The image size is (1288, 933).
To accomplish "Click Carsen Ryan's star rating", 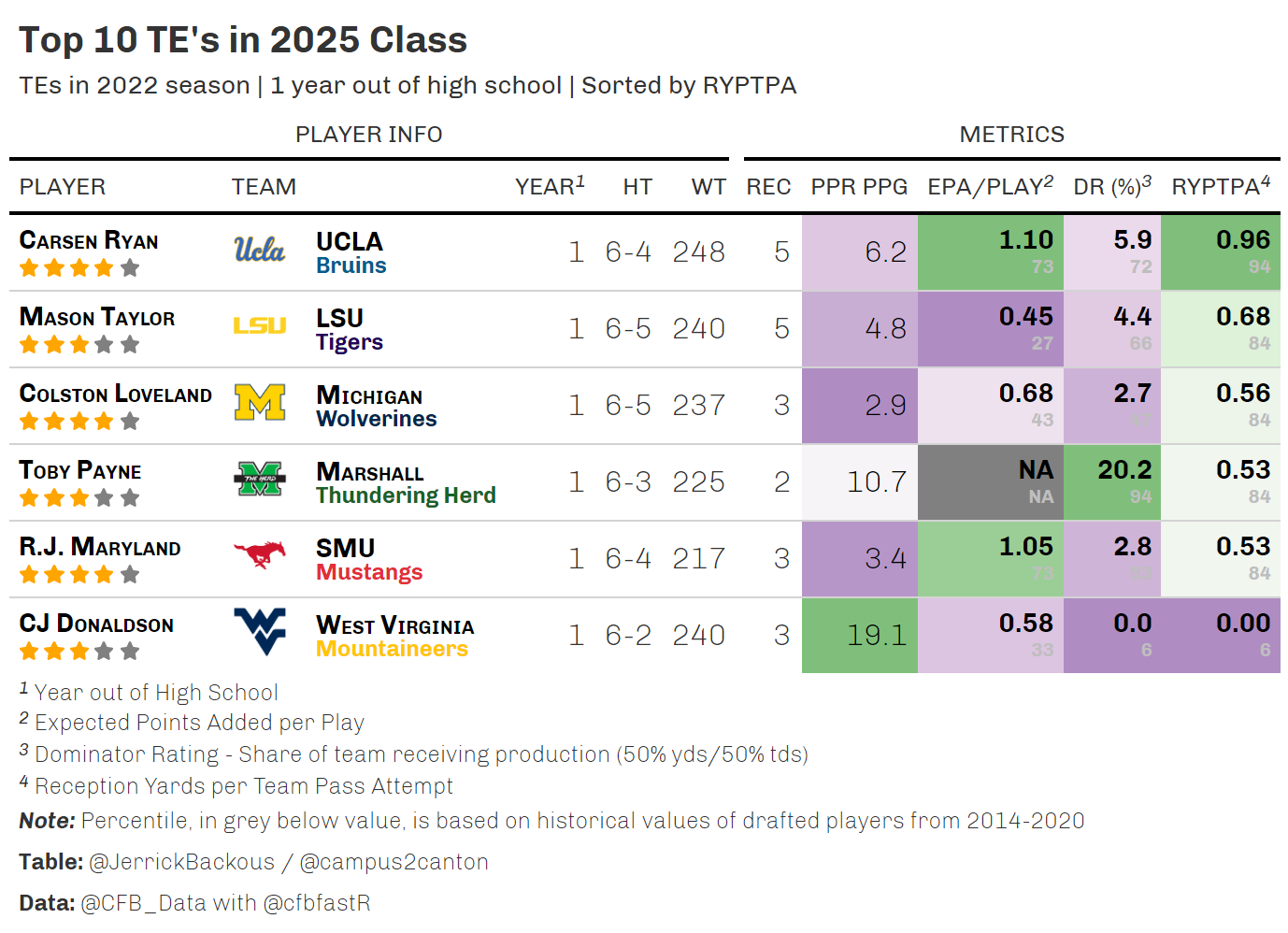I will [79, 268].
